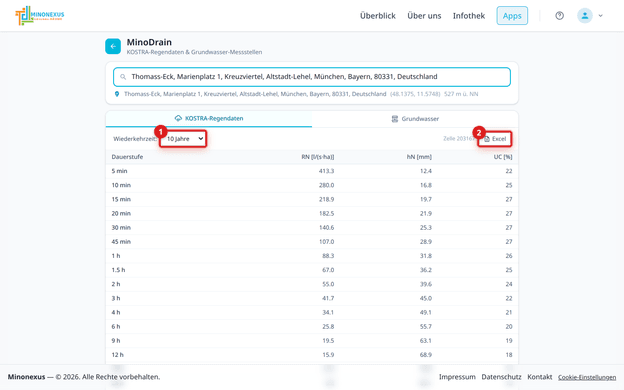Viewport: 624px width, 390px height.
Task: Select the 1 h row label
Action: 116,256
